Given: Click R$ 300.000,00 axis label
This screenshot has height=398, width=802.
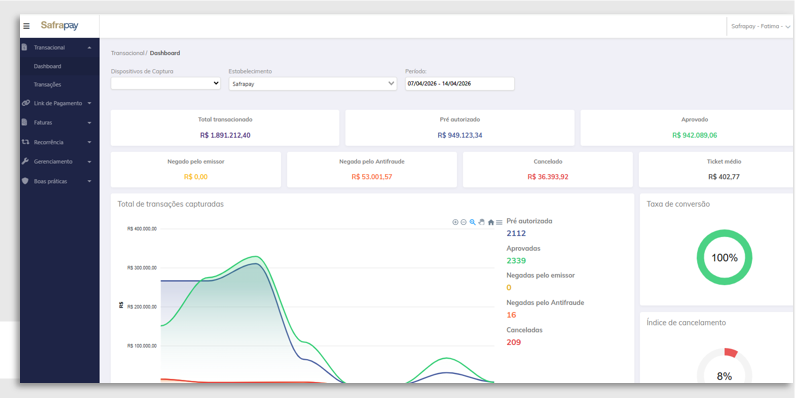Looking at the screenshot, I should (x=142, y=268).
